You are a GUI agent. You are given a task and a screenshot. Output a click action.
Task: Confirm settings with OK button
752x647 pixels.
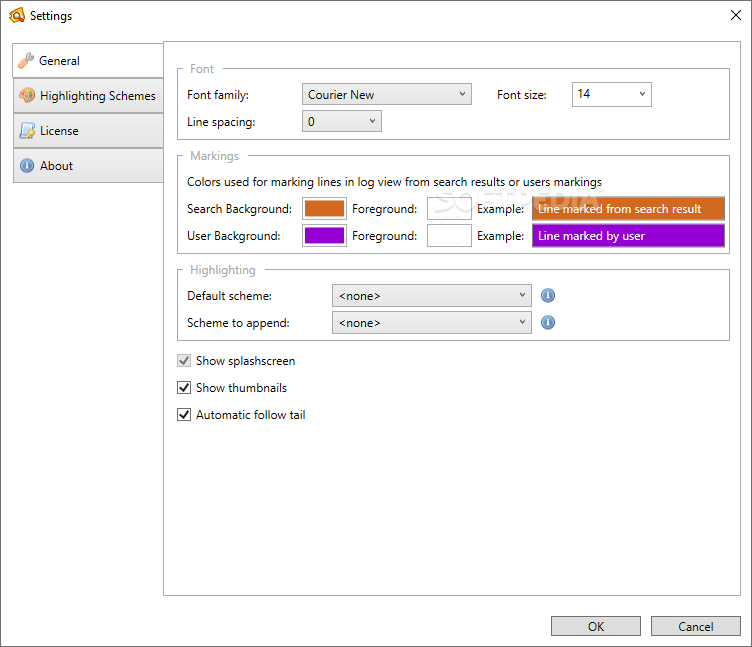tap(596, 626)
